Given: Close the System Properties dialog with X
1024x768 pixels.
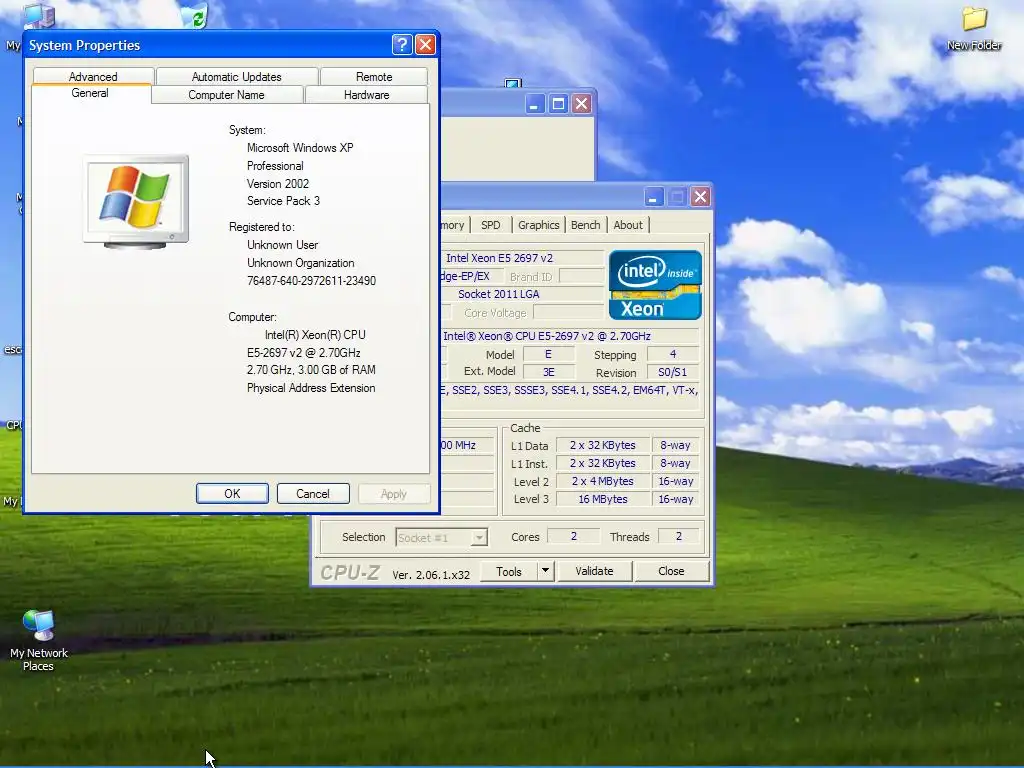Looking at the screenshot, I should (x=425, y=44).
